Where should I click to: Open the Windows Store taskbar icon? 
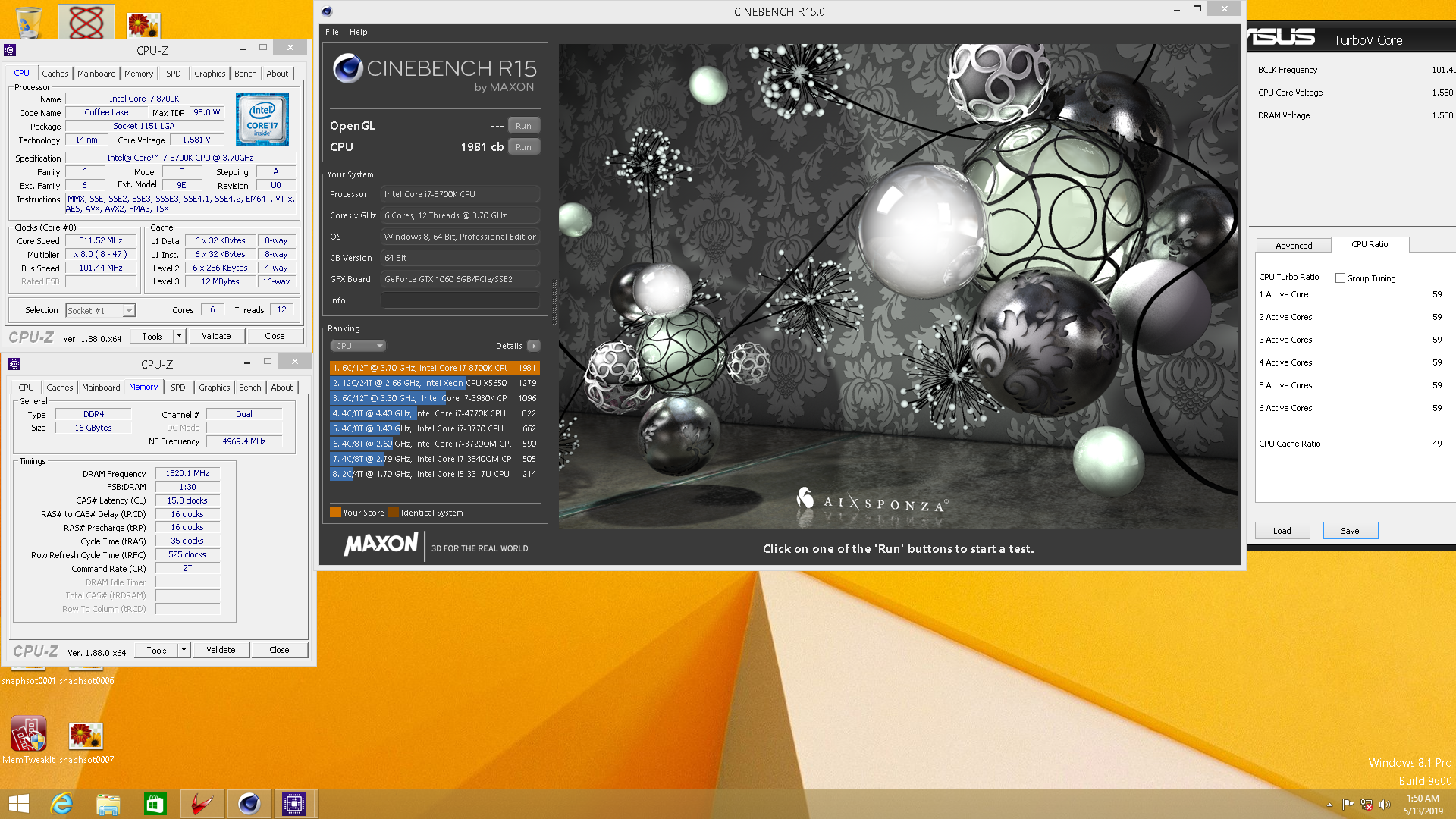point(155,804)
